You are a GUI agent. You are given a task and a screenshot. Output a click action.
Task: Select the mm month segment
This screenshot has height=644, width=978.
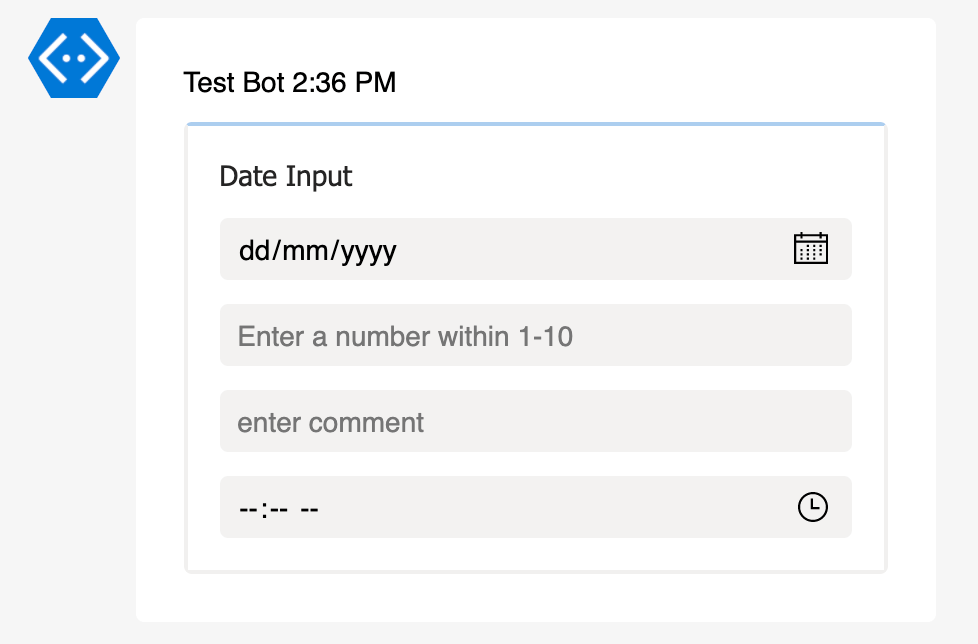point(305,251)
